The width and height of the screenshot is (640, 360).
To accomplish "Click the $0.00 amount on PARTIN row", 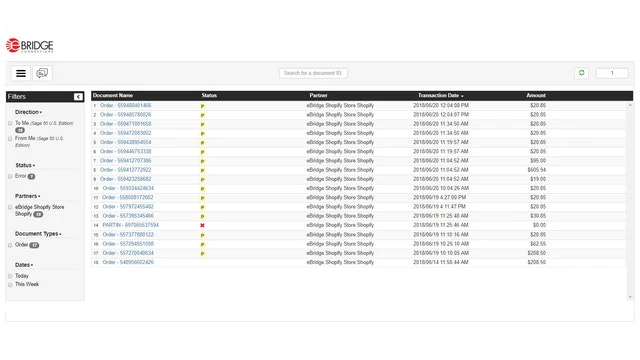I will [x=539, y=225].
